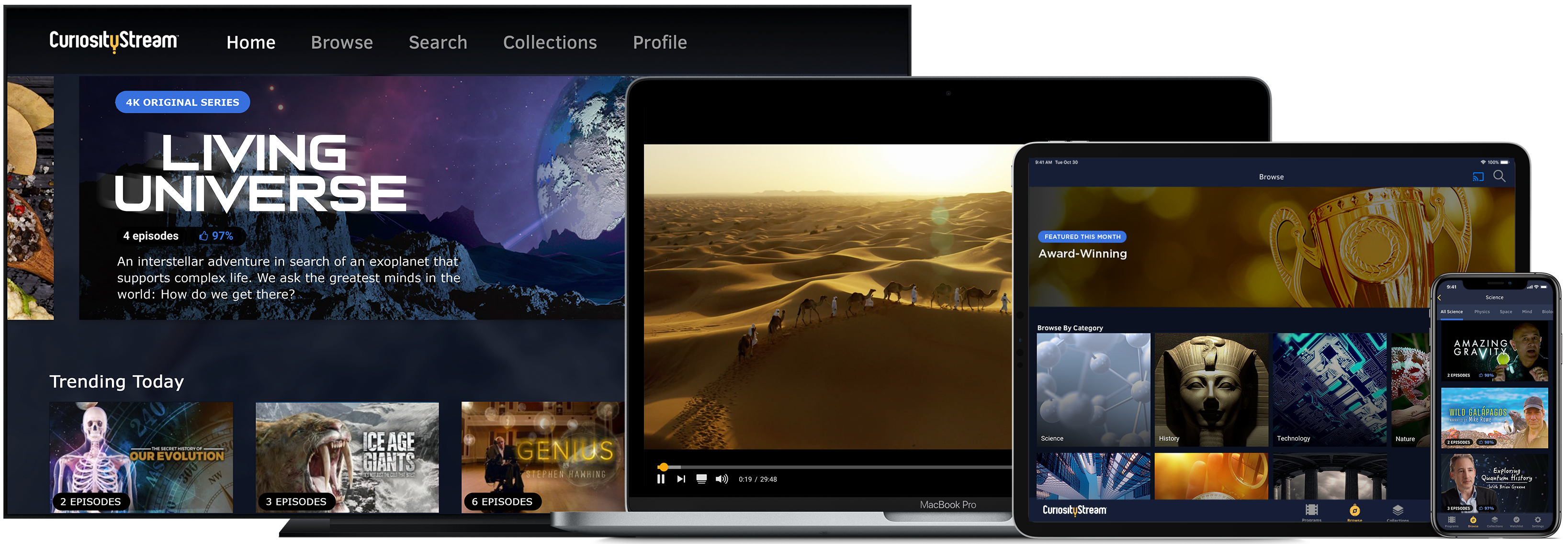
Task: Click the Science title on the phone
Action: tap(1494, 298)
